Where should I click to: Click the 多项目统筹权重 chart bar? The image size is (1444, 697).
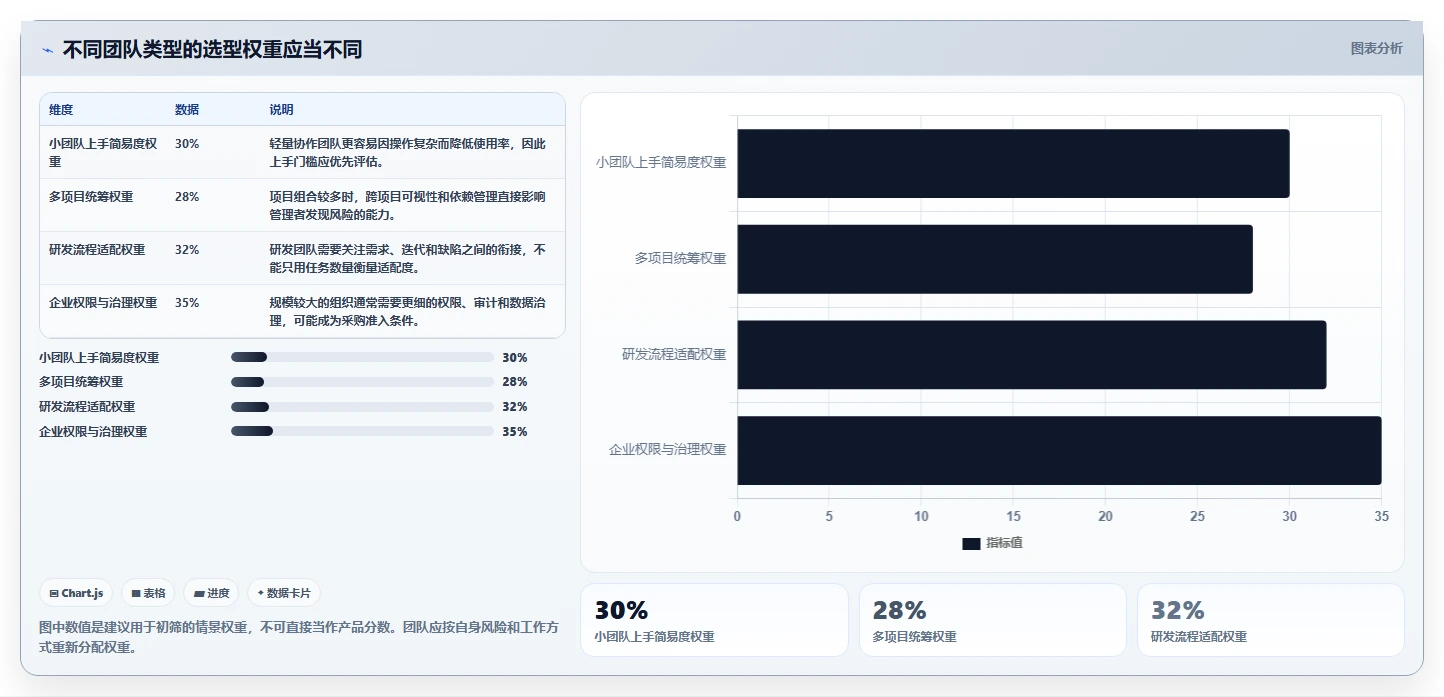pyautogui.click(x=995, y=259)
